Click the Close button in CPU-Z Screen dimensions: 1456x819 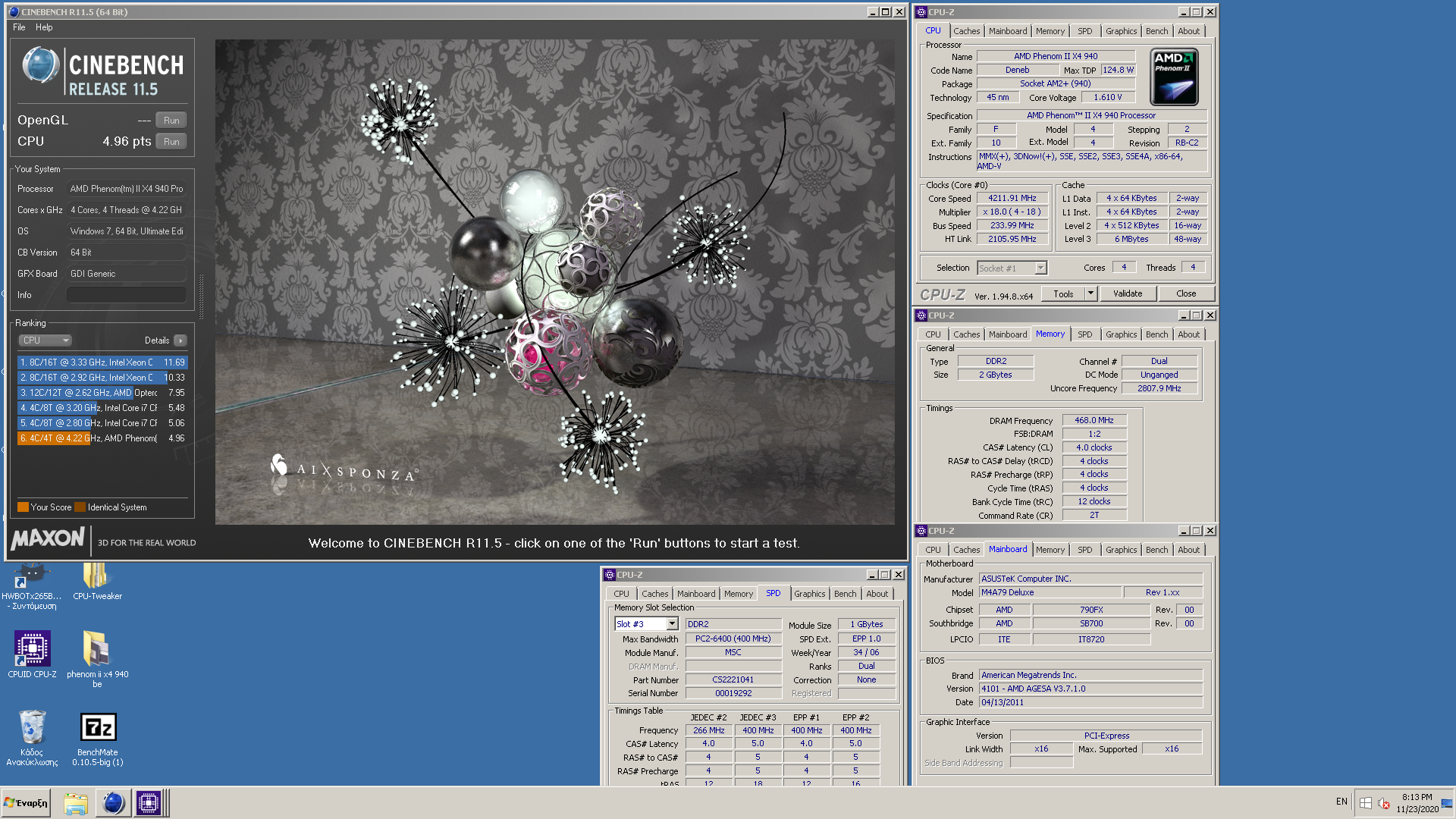[x=1186, y=293]
